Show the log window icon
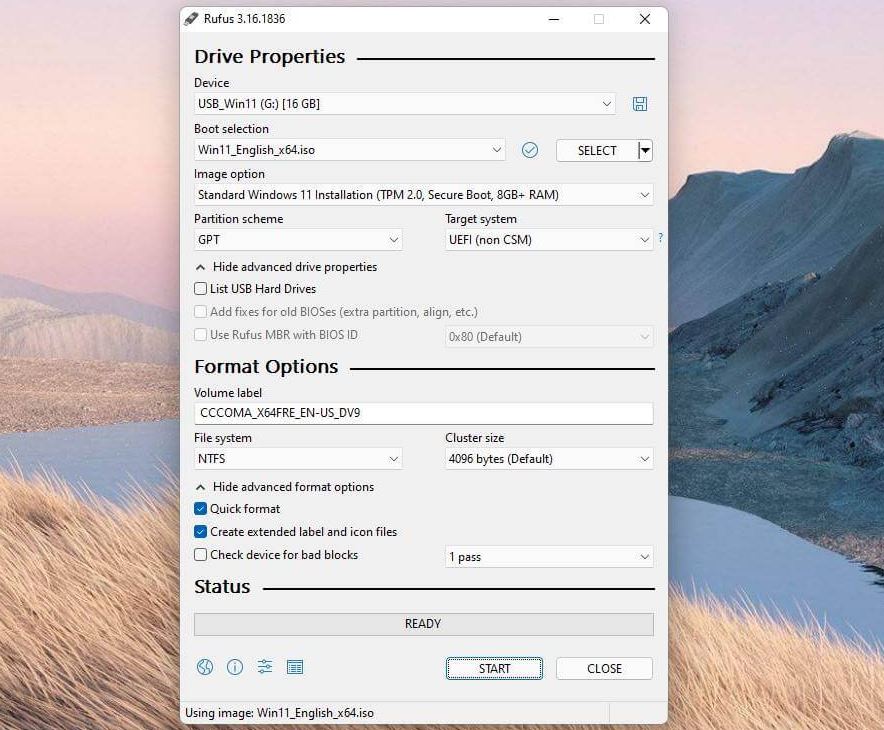Screen dimensions: 884x730 pos(295,667)
